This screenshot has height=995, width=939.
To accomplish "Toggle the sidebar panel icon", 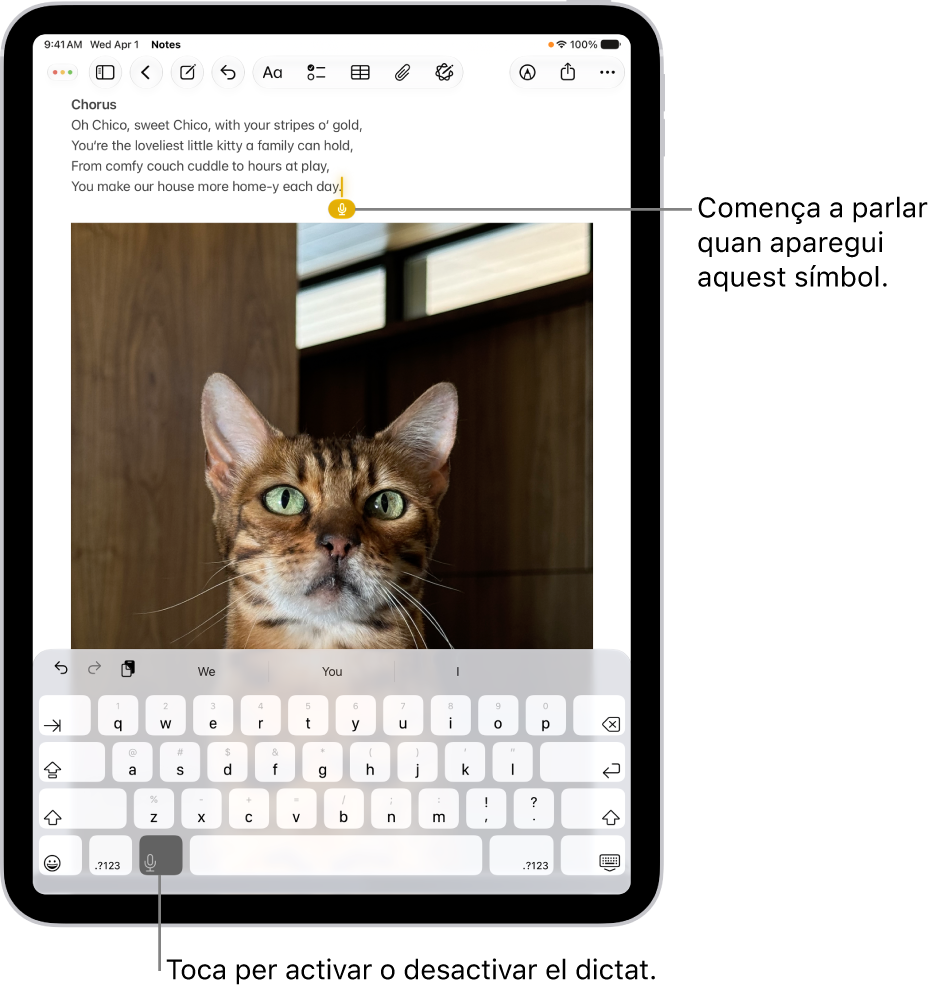I will point(105,73).
